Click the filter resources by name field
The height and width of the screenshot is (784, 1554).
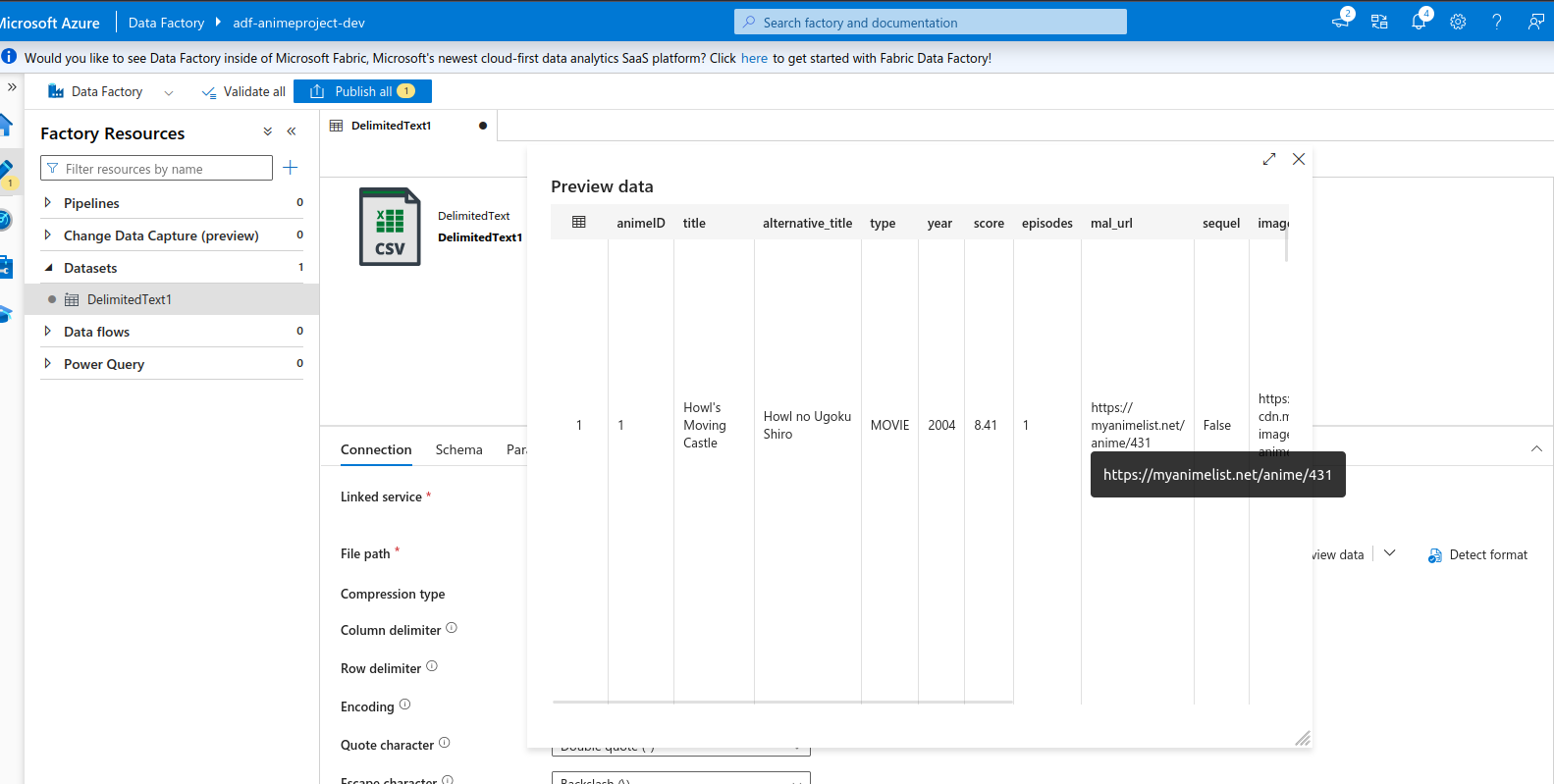pos(156,168)
